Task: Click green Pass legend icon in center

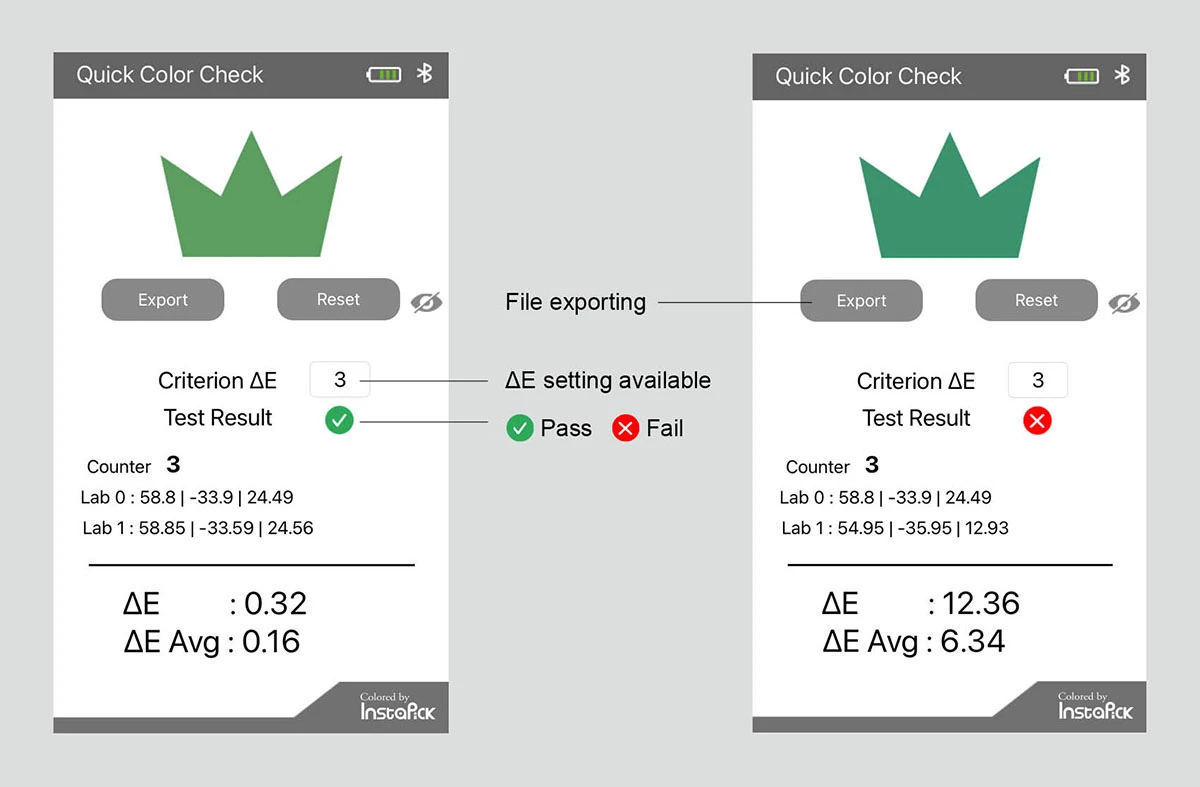Action: pyautogui.click(x=519, y=429)
